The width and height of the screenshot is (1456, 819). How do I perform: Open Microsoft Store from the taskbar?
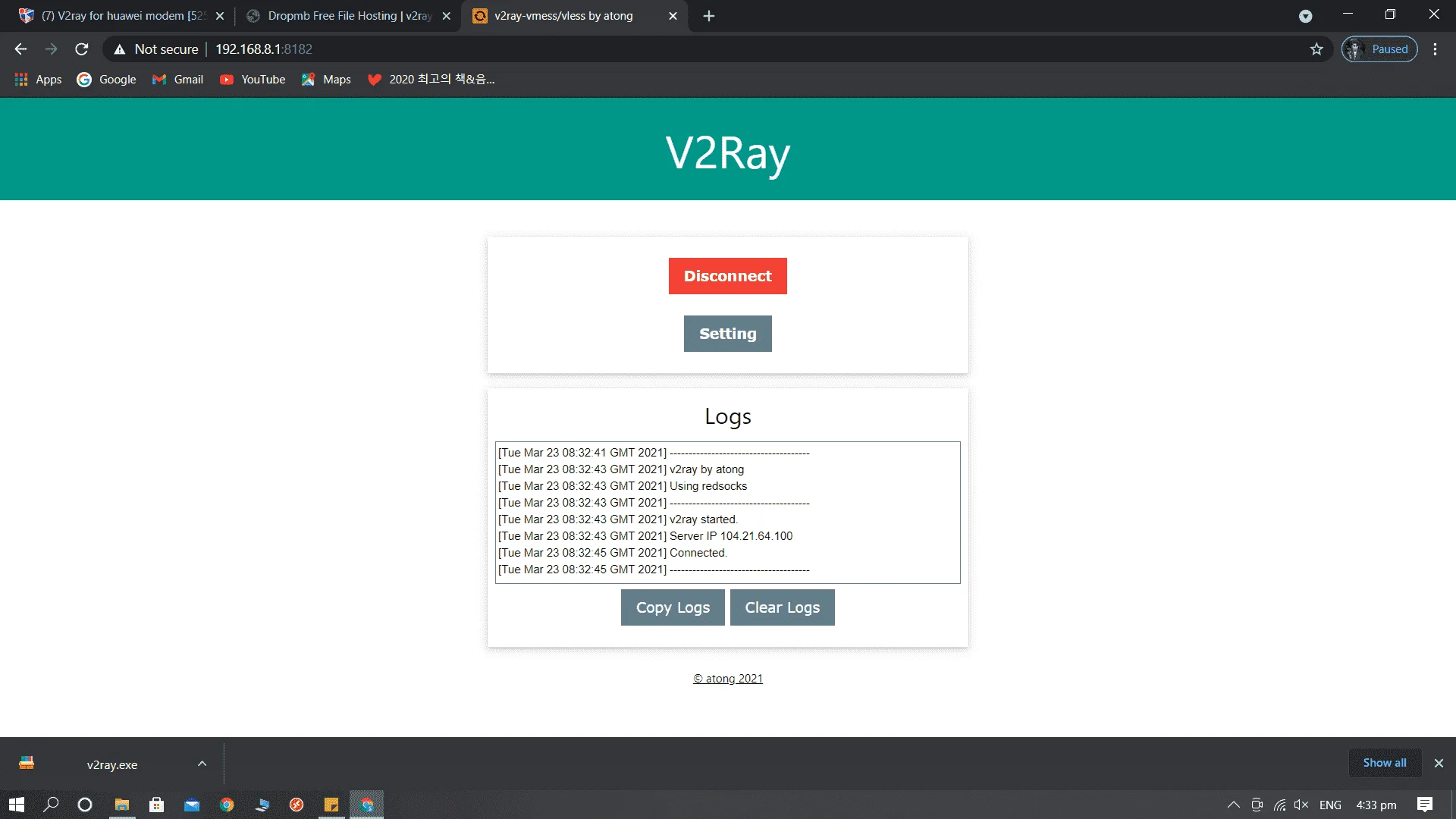tap(156, 805)
